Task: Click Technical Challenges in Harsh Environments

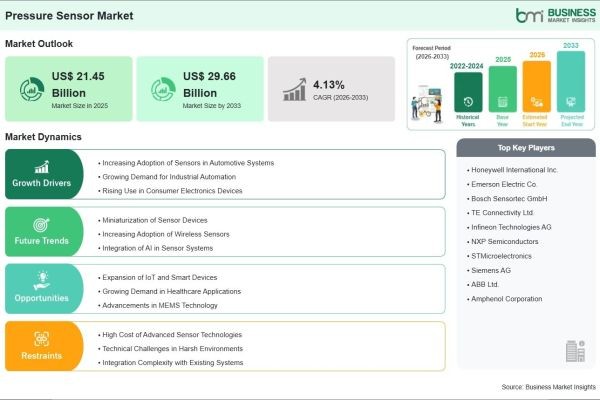Action: [x=171, y=349]
